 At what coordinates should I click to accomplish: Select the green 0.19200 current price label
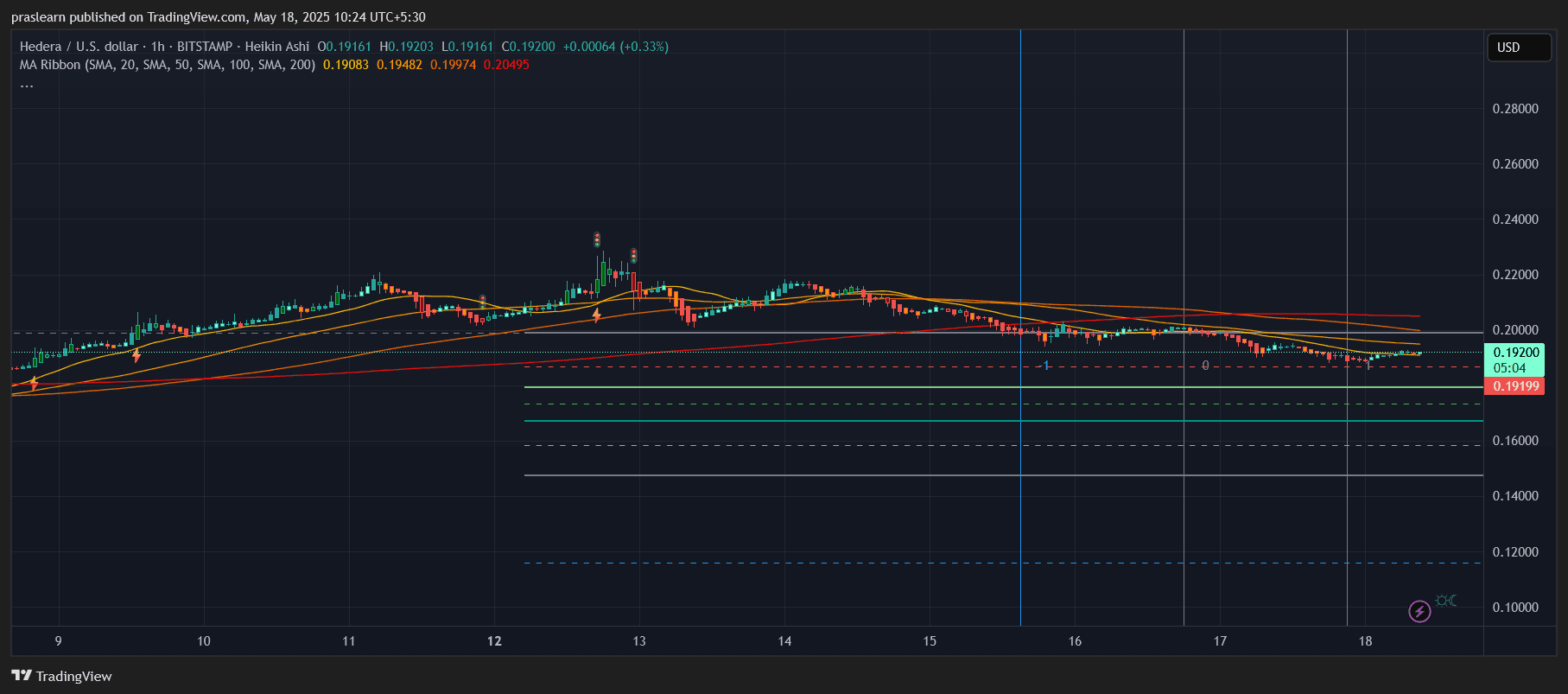(x=1515, y=353)
